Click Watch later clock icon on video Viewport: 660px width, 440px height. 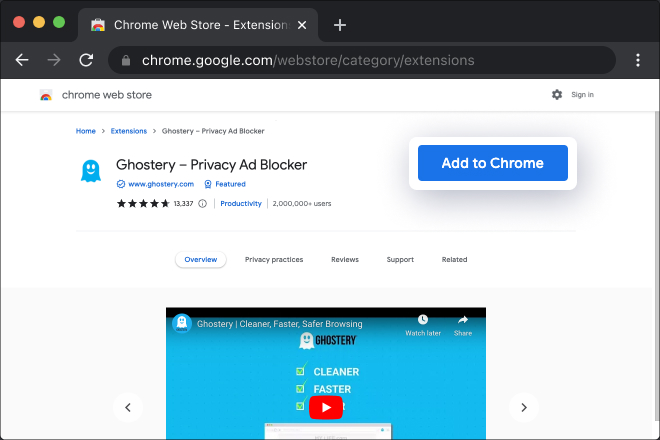coord(423,320)
